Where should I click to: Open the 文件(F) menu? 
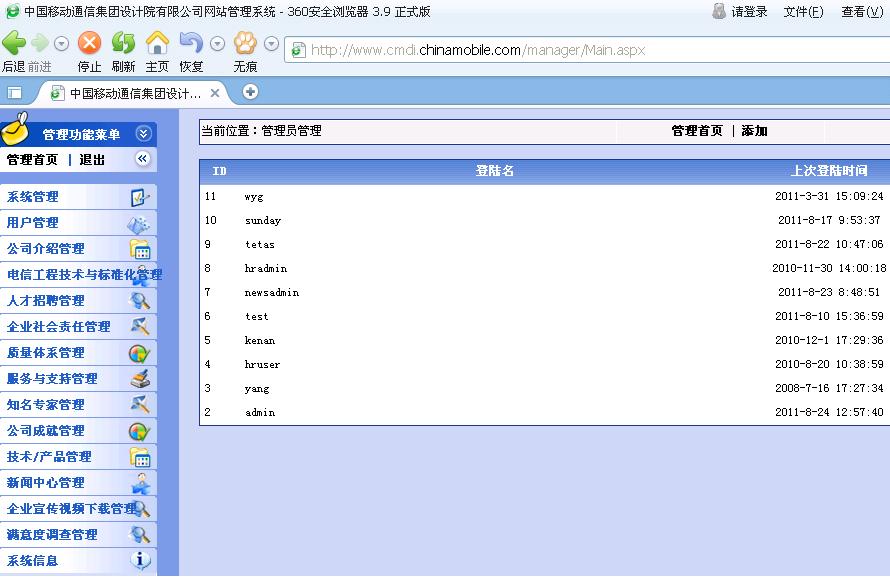[803, 11]
